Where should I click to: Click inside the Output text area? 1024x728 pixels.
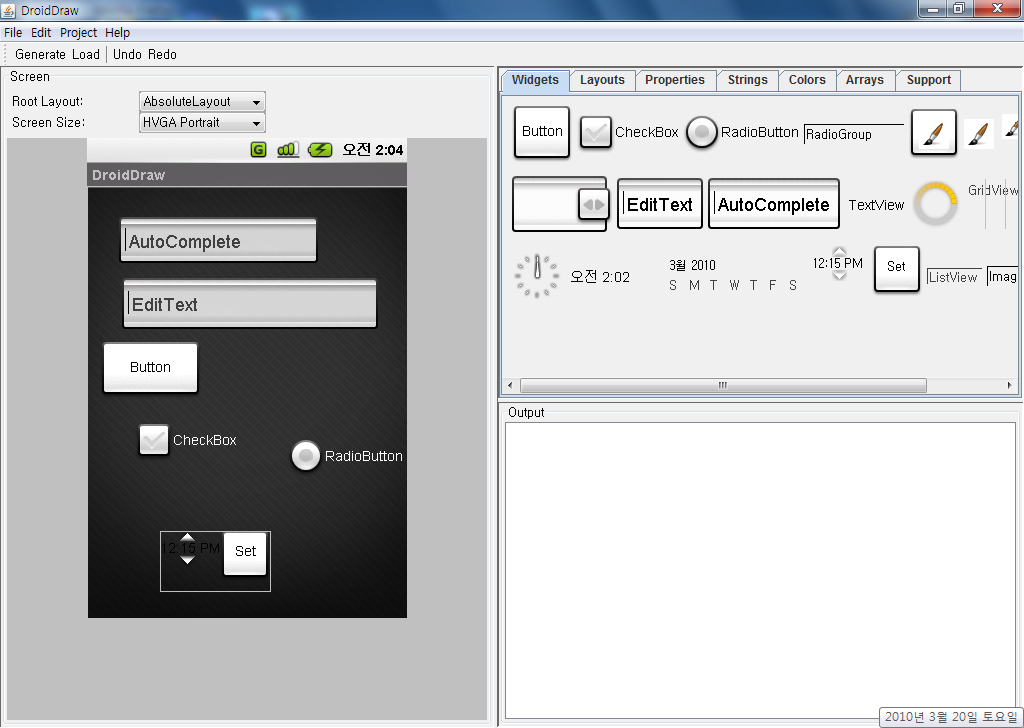760,570
